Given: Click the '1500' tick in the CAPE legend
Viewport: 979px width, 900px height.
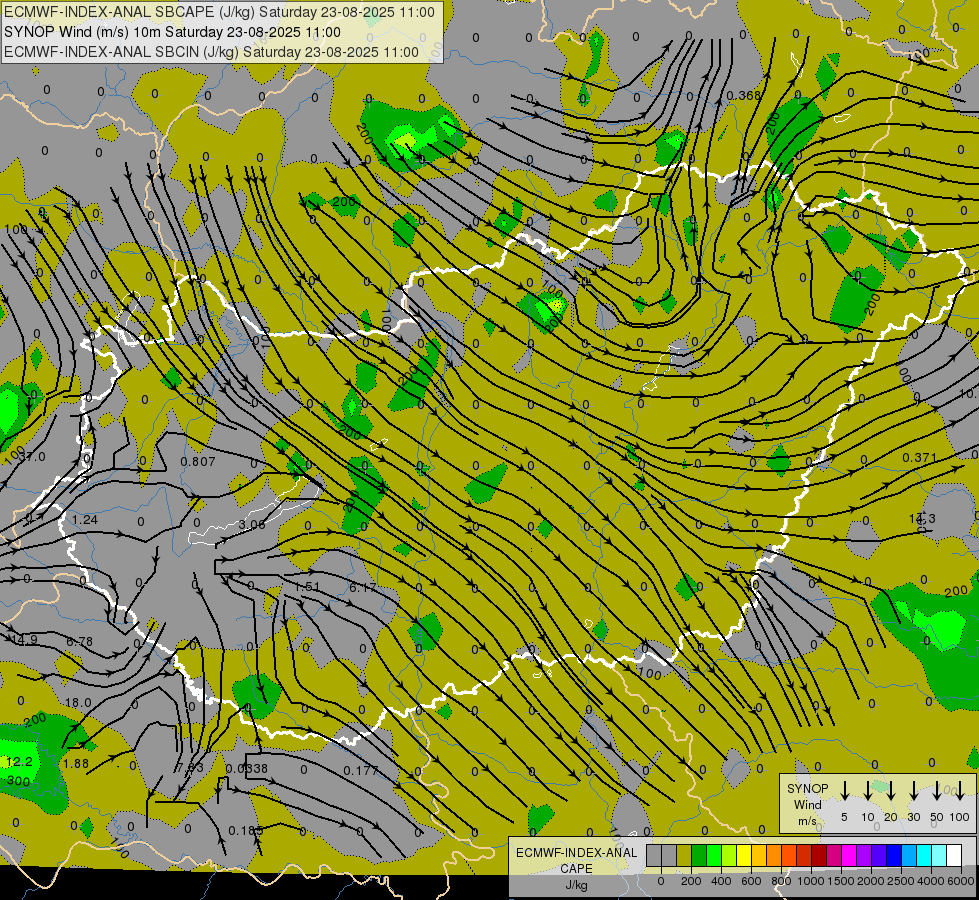Looking at the screenshot, I should (x=841, y=881).
